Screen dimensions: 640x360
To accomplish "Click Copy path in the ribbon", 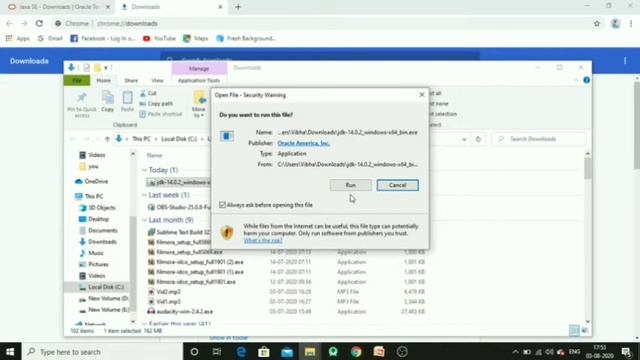I will (x=156, y=104).
